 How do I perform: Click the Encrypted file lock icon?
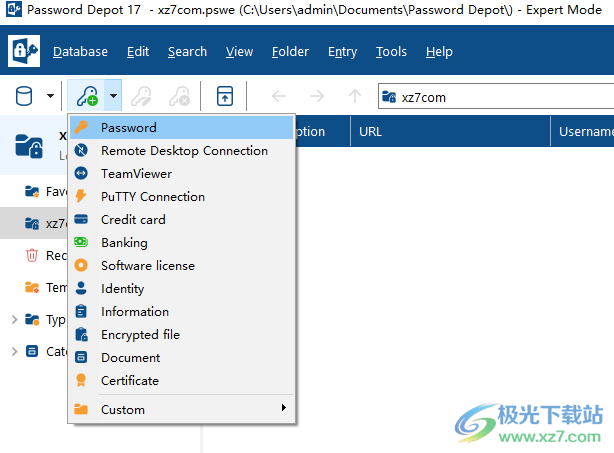[x=81, y=334]
